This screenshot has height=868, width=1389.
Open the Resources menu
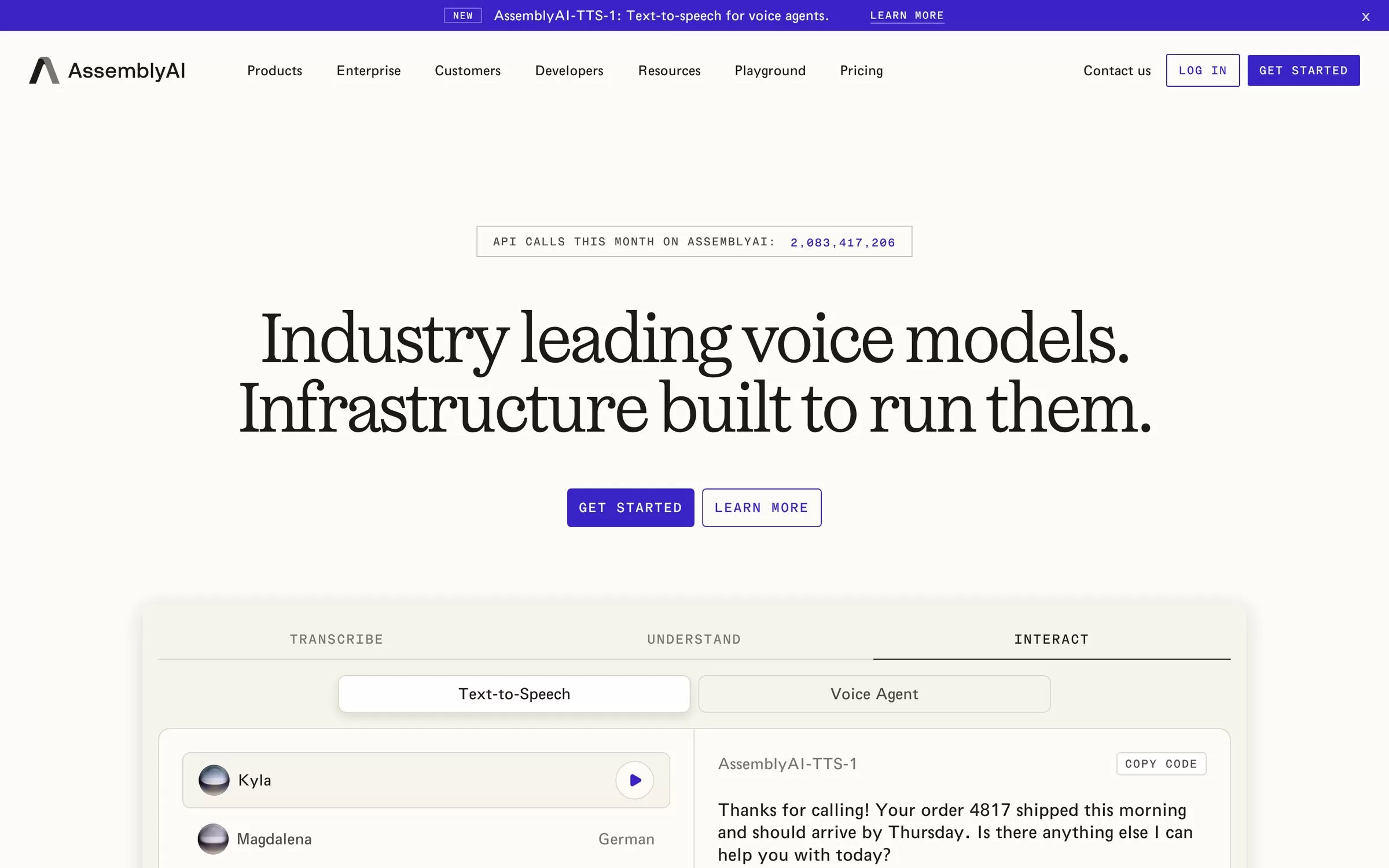tap(669, 71)
